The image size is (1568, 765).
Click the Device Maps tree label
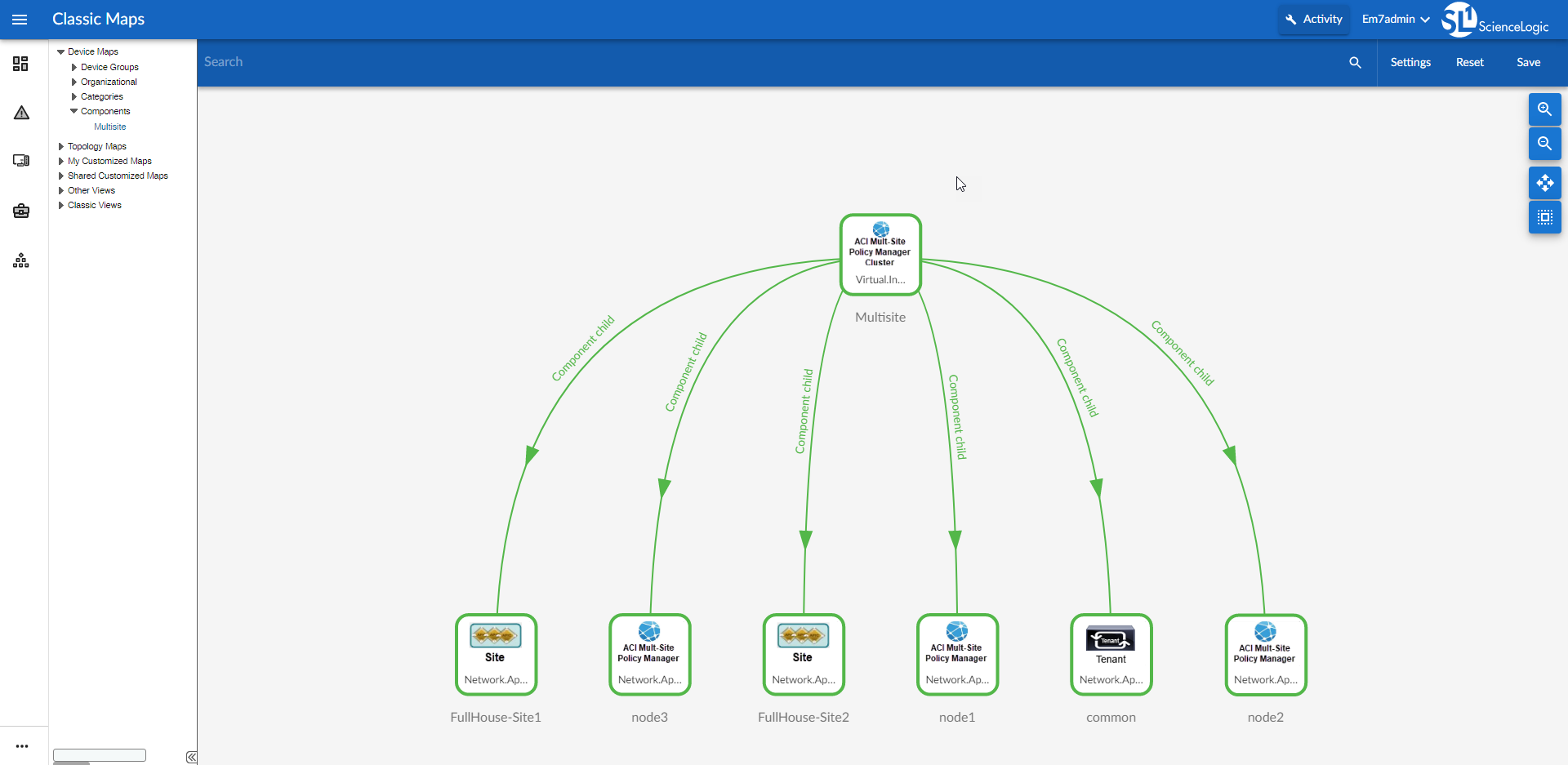pos(92,51)
